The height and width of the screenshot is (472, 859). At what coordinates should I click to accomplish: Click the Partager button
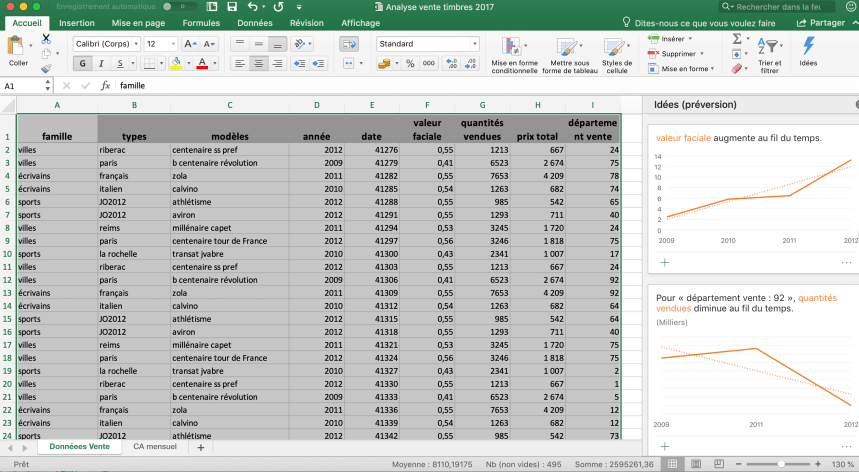(x=821, y=22)
